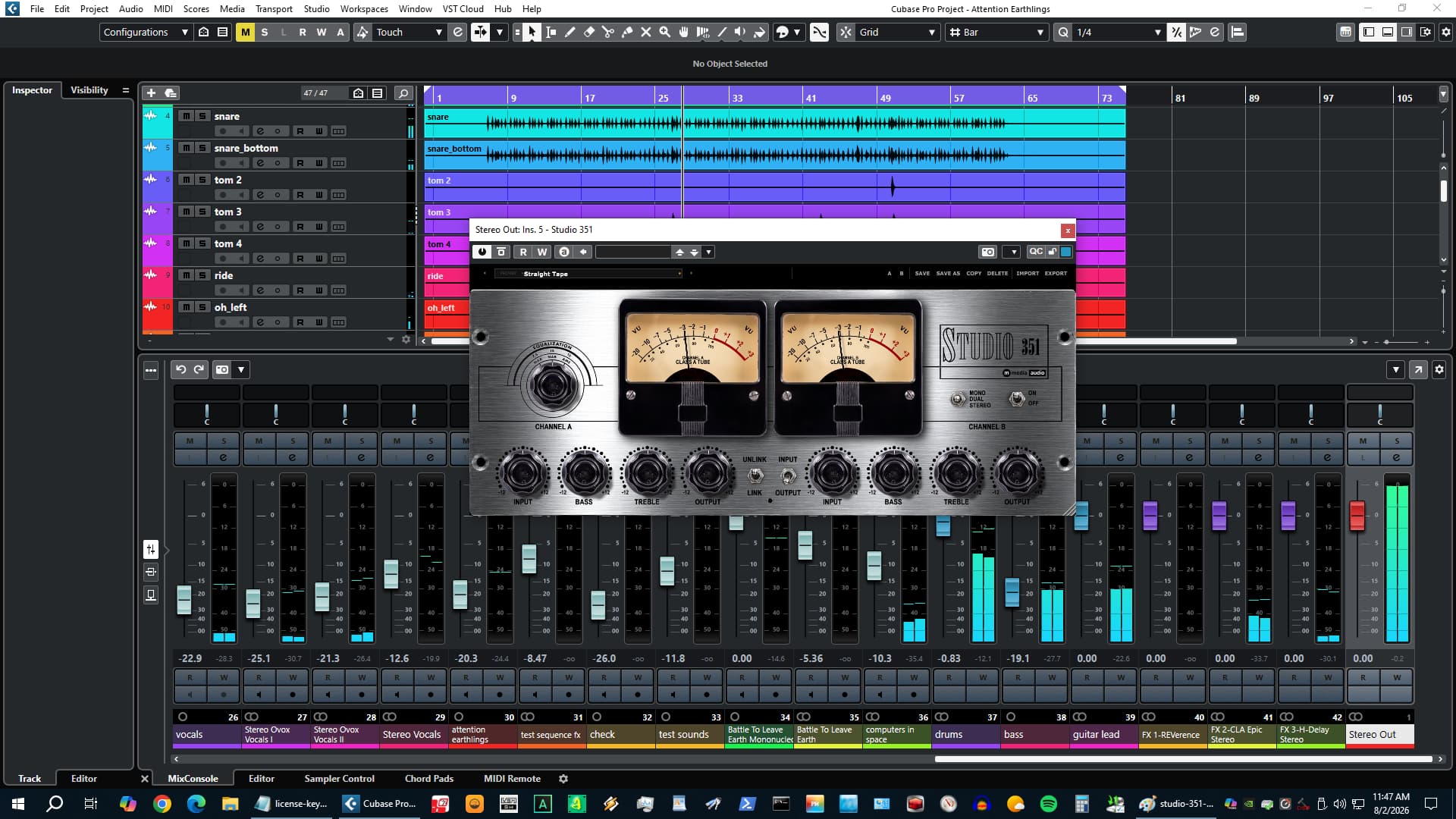
Task: Click the QC quick controls button
Action: 1036,252
